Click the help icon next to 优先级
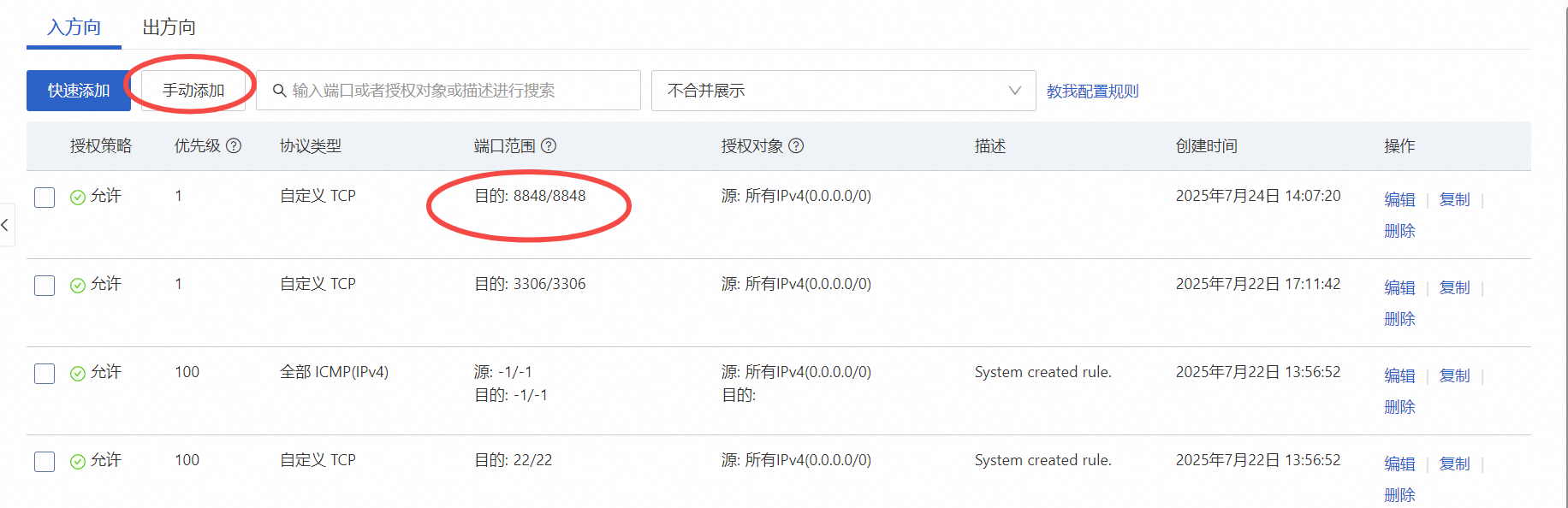Screen dimensions: 1568x508 pos(234,146)
